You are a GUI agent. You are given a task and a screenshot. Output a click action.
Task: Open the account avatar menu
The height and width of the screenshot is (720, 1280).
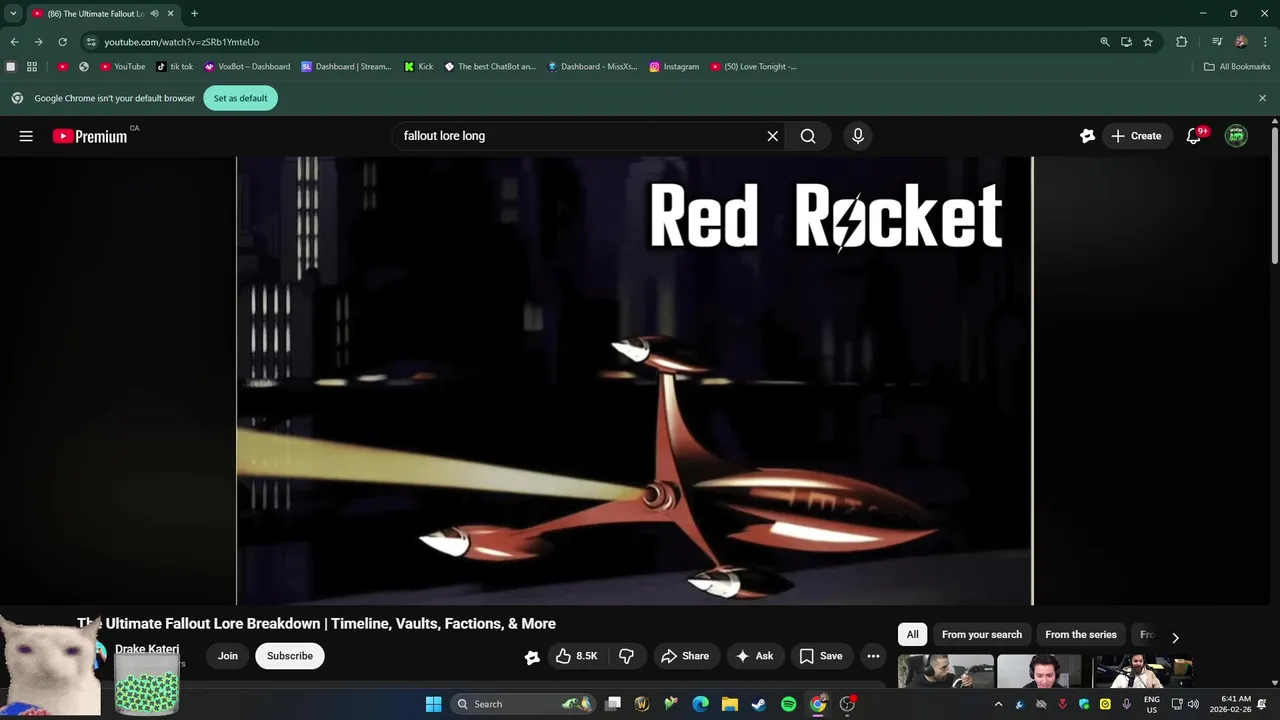click(1237, 136)
